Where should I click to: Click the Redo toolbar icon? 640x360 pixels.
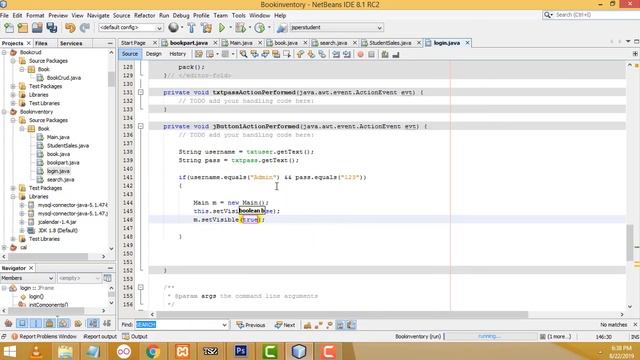pyautogui.click(x=84, y=27)
